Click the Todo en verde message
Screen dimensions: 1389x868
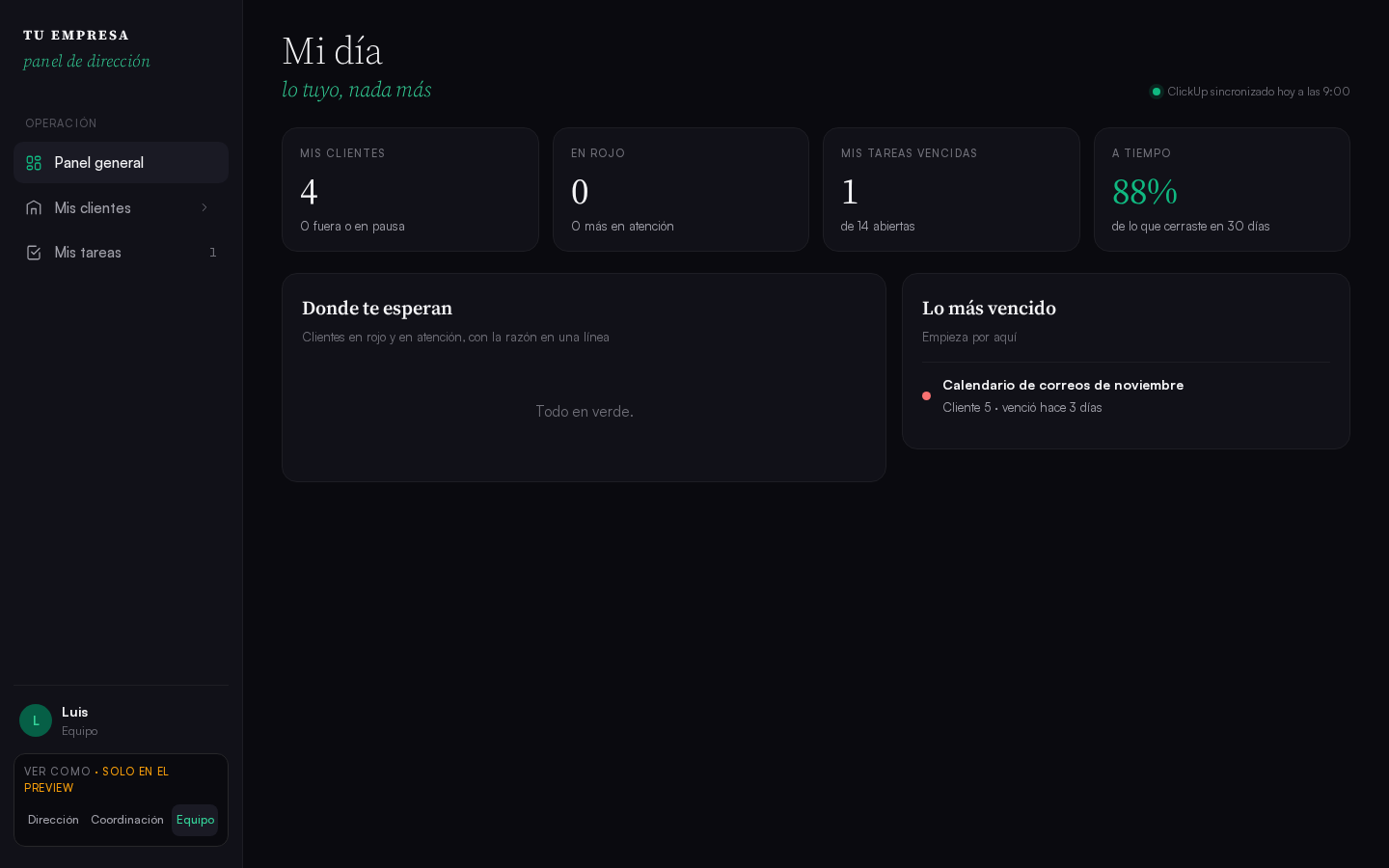click(585, 411)
